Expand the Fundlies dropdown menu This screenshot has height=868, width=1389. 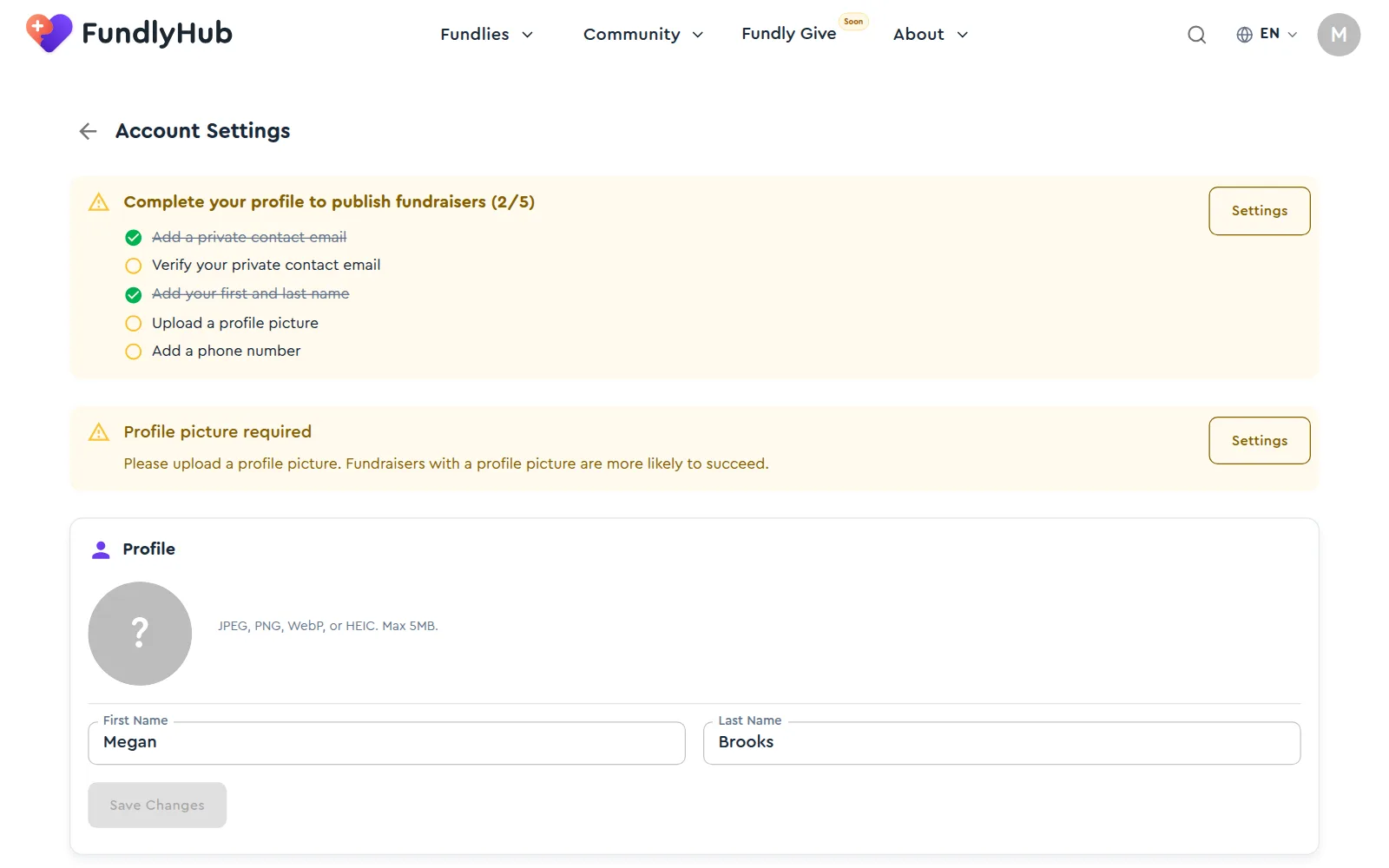(486, 35)
